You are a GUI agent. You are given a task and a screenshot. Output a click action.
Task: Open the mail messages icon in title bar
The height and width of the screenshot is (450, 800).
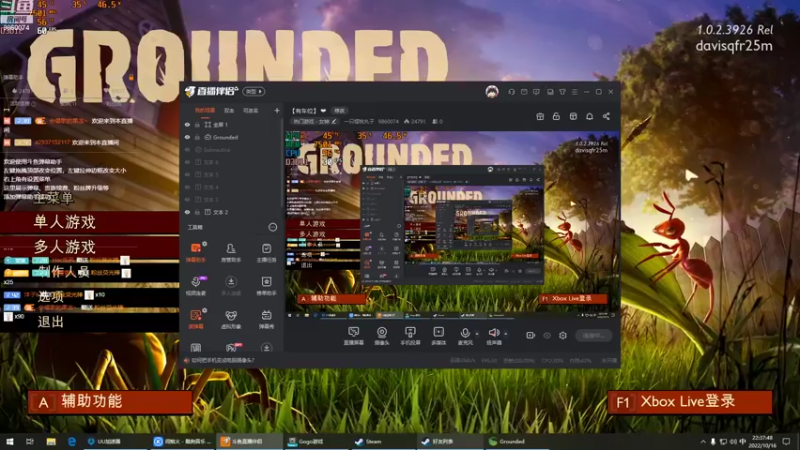pos(524,92)
